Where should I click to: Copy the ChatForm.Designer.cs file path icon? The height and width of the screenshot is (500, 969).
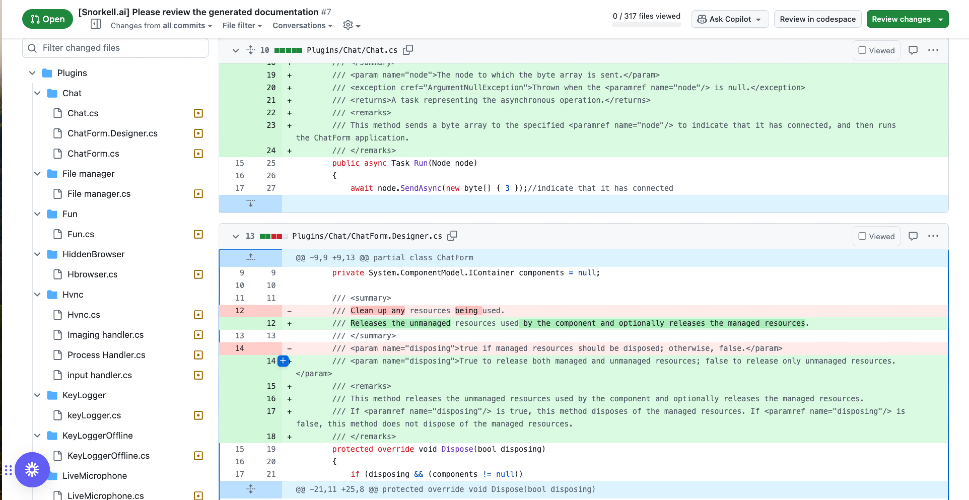[452, 235]
